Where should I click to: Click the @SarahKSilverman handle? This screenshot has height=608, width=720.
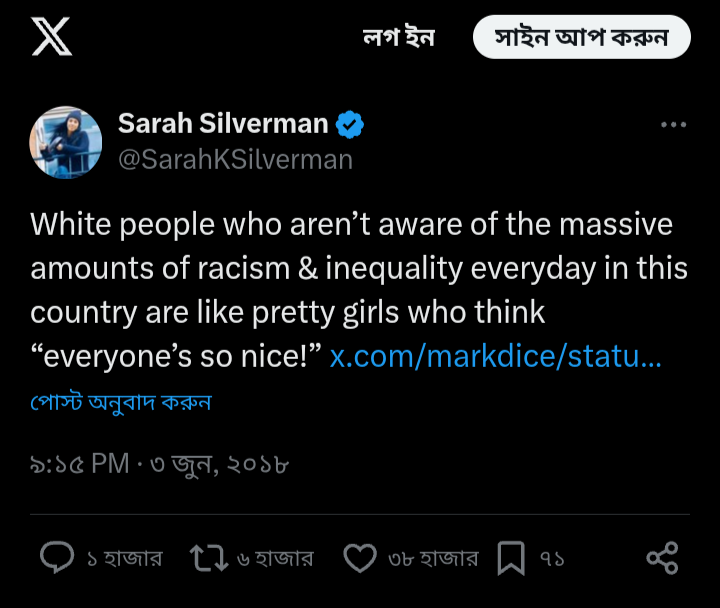pyautogui.click(x=236, y=160)
